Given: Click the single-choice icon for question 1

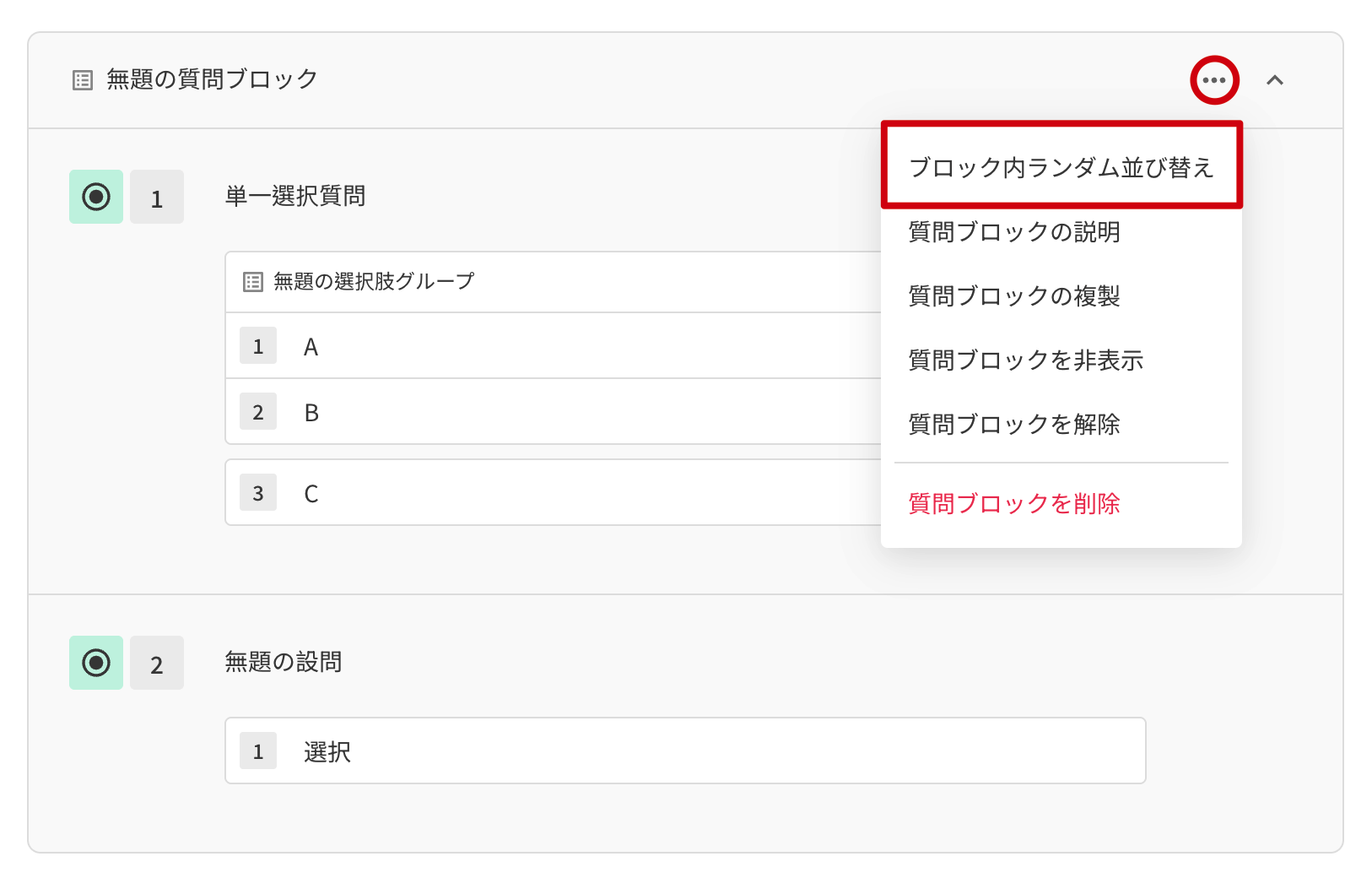Looking at the screenshot, I should coord(96,197).
